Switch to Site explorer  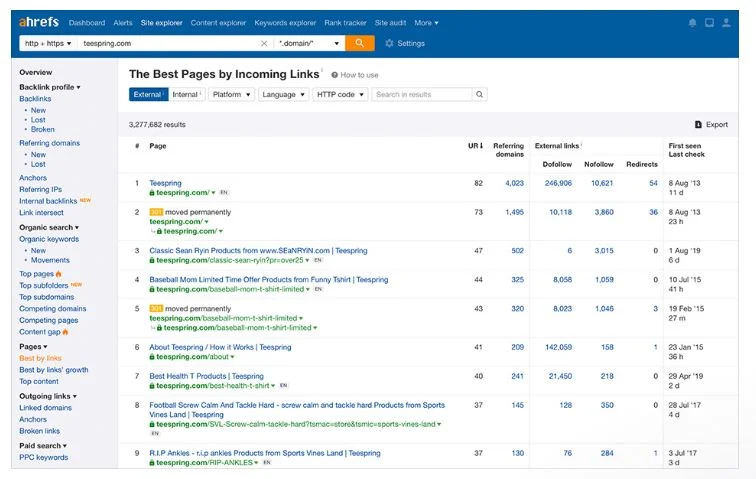coord(162,23)
